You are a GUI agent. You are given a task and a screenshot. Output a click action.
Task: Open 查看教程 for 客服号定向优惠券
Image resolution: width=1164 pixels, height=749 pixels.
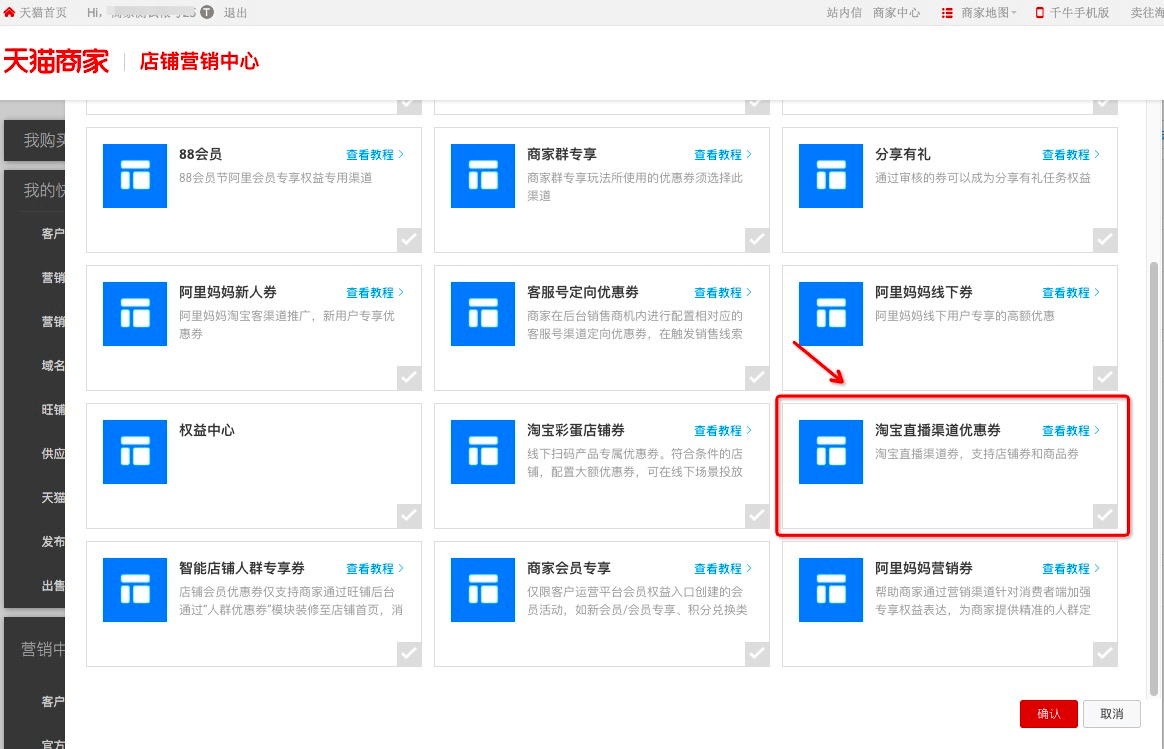(x=723, y=292)
